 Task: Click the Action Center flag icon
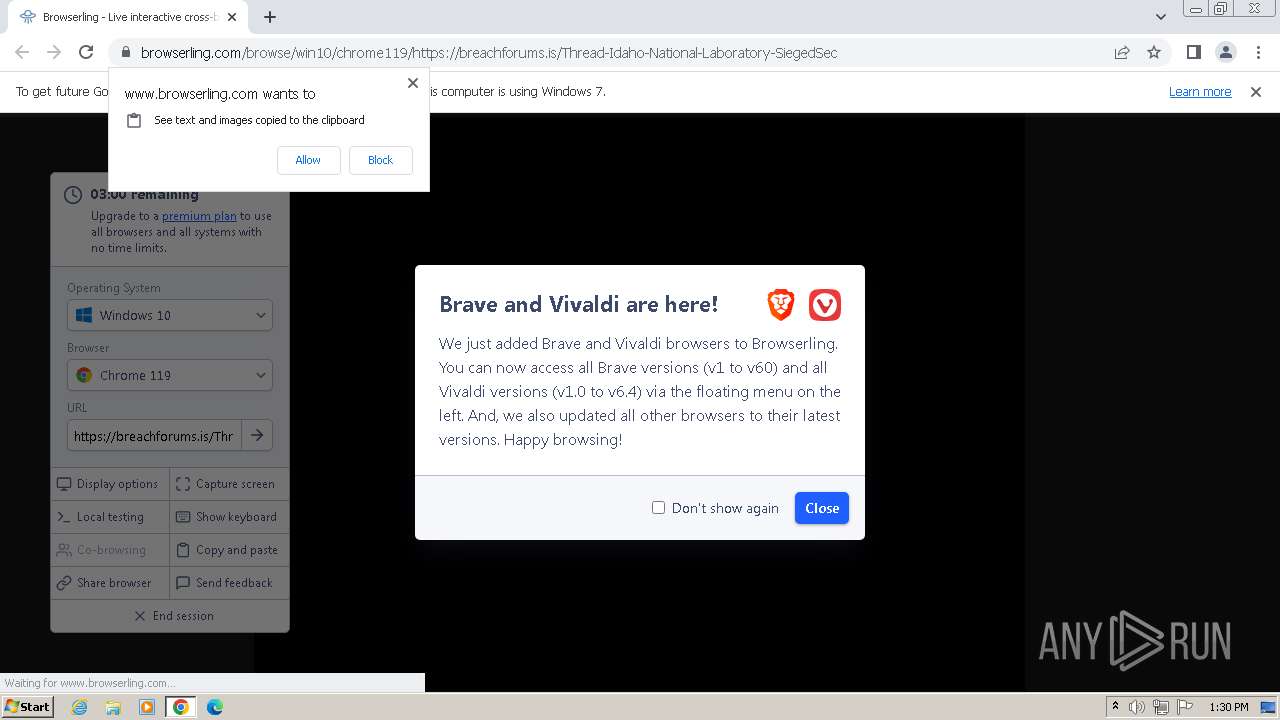point(1185,707)
